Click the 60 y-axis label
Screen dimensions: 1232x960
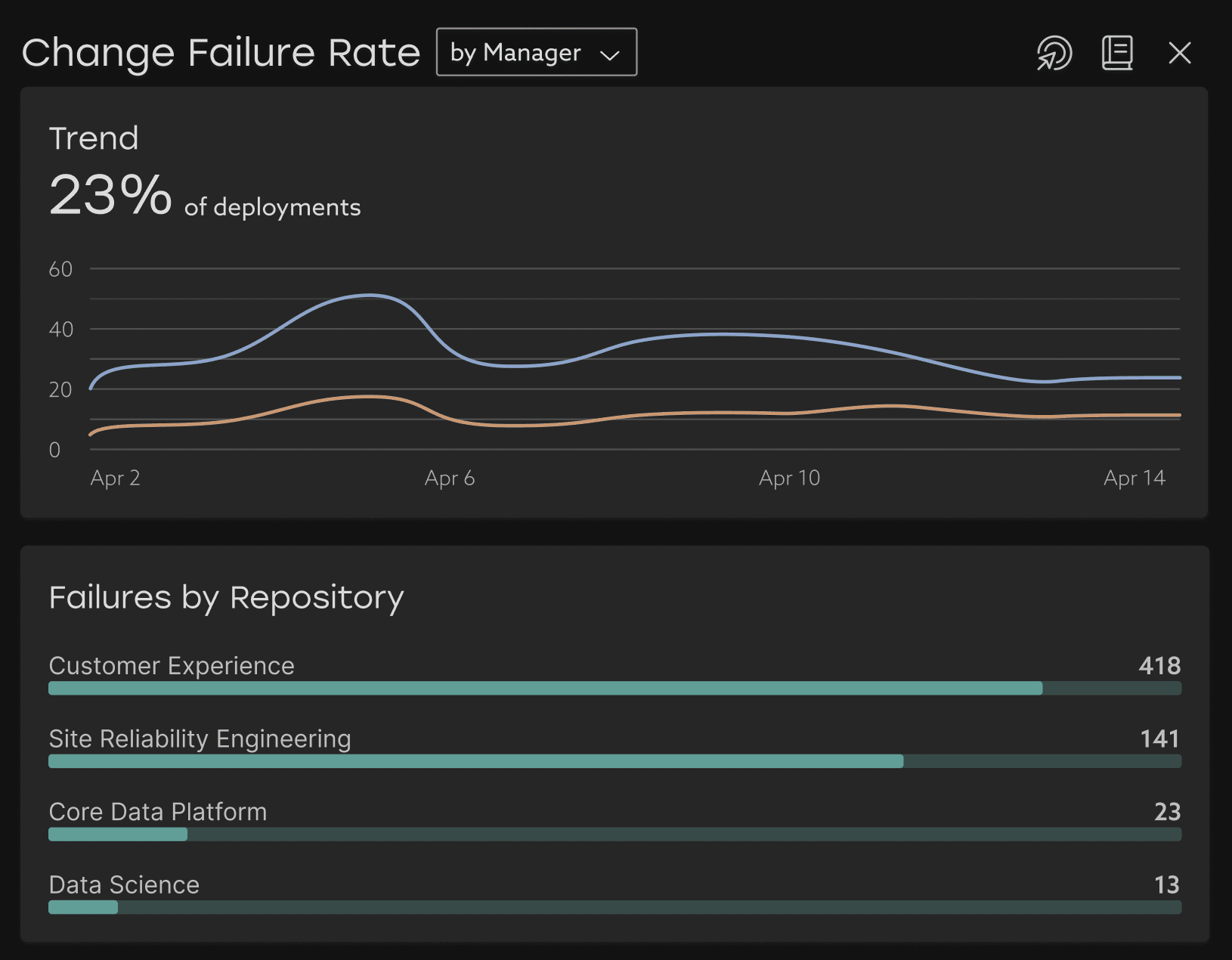coord(60,269)
